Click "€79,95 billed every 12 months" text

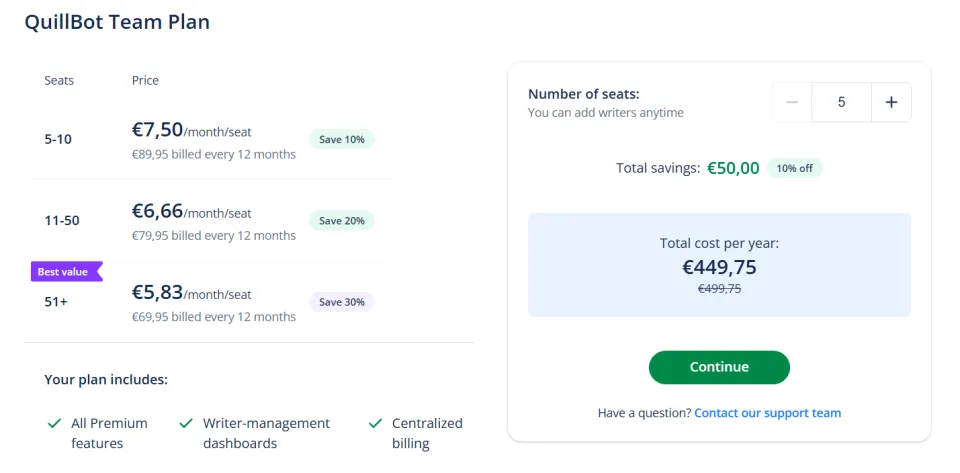pos(214,236)
